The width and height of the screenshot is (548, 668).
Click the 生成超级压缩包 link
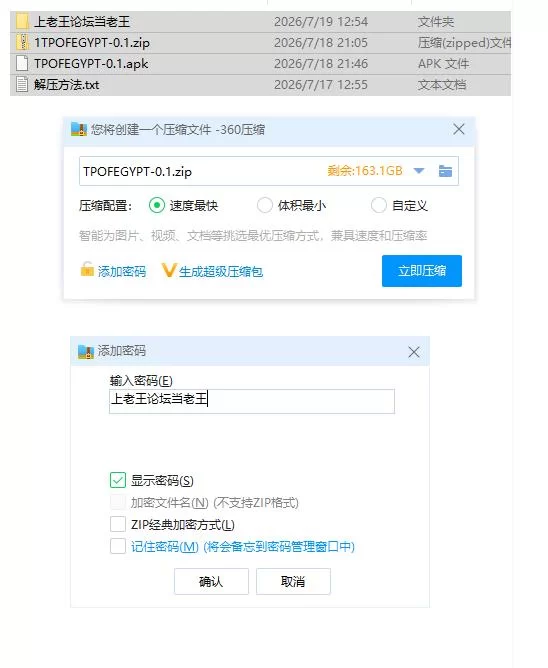click(221, 271)
